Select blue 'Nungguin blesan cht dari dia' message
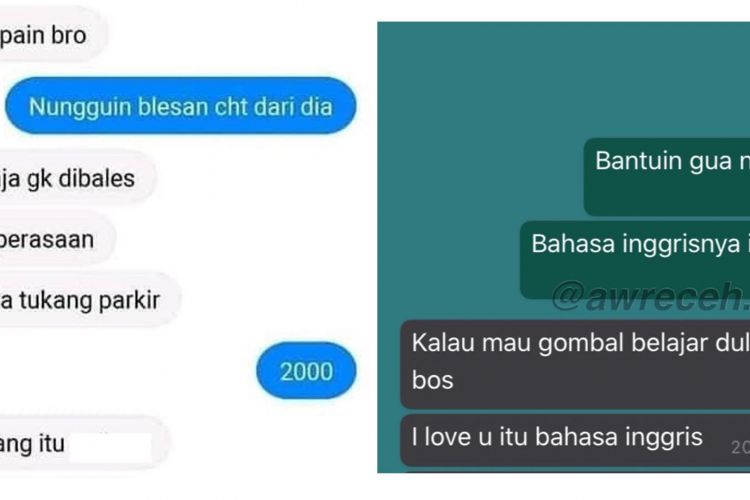This screenshot has width=750, height=500. pos(181,106)
